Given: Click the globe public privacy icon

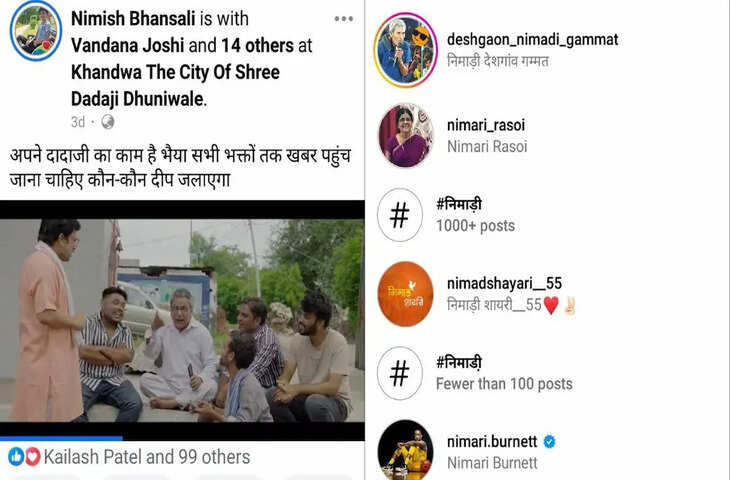Looking at the screenshot, I should coord(108,122).
